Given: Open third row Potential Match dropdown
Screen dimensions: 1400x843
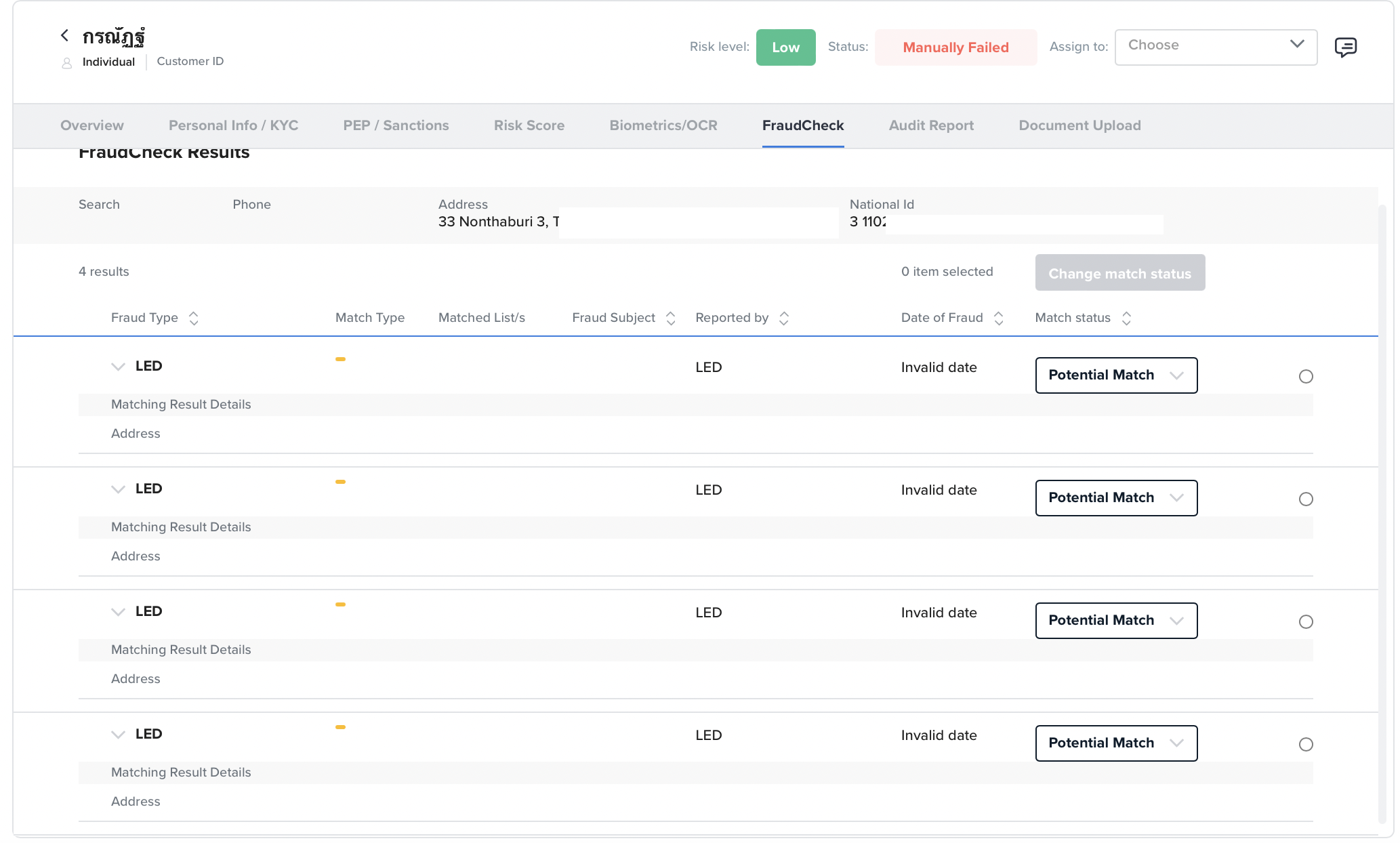Looking at the screenshot, I should point(1116,621).
